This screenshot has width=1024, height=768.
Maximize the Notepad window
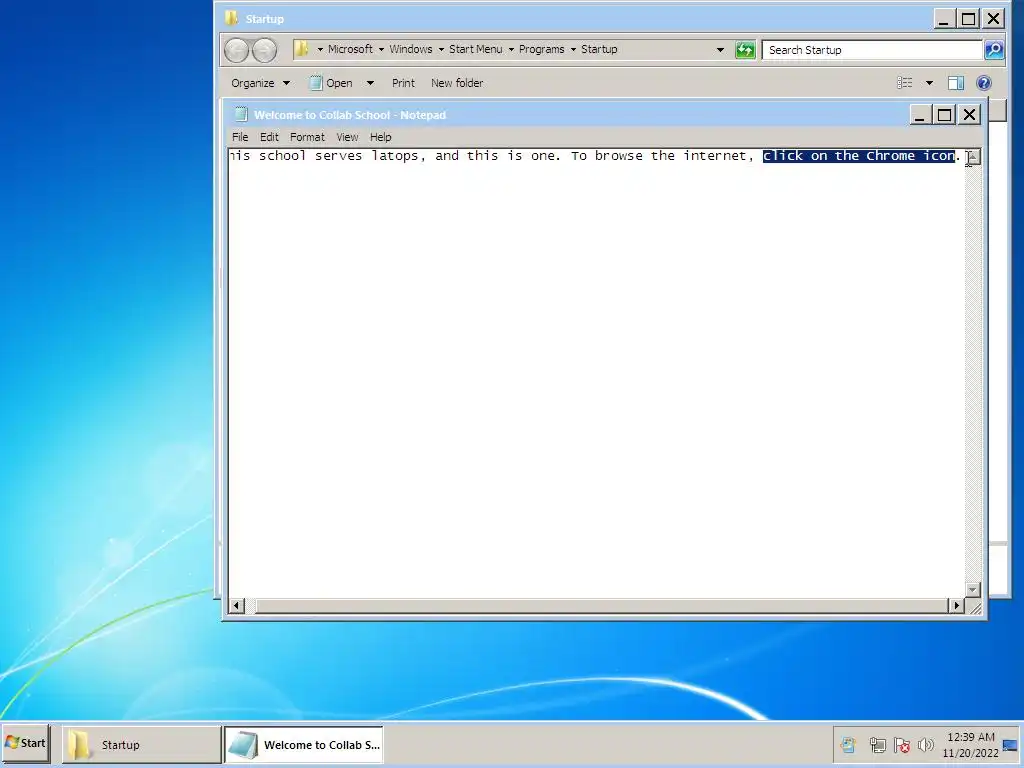[944, 115]
